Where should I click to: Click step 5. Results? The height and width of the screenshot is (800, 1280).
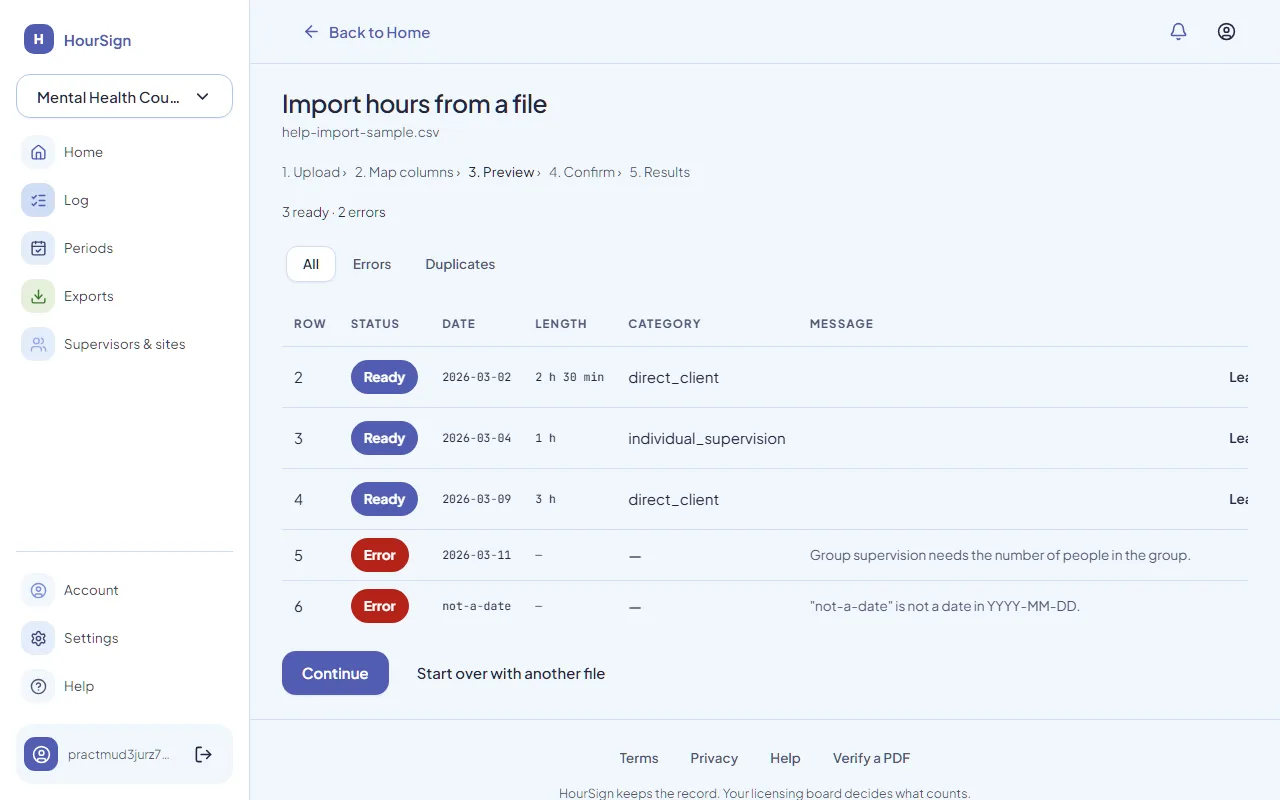tap(660, 172)
